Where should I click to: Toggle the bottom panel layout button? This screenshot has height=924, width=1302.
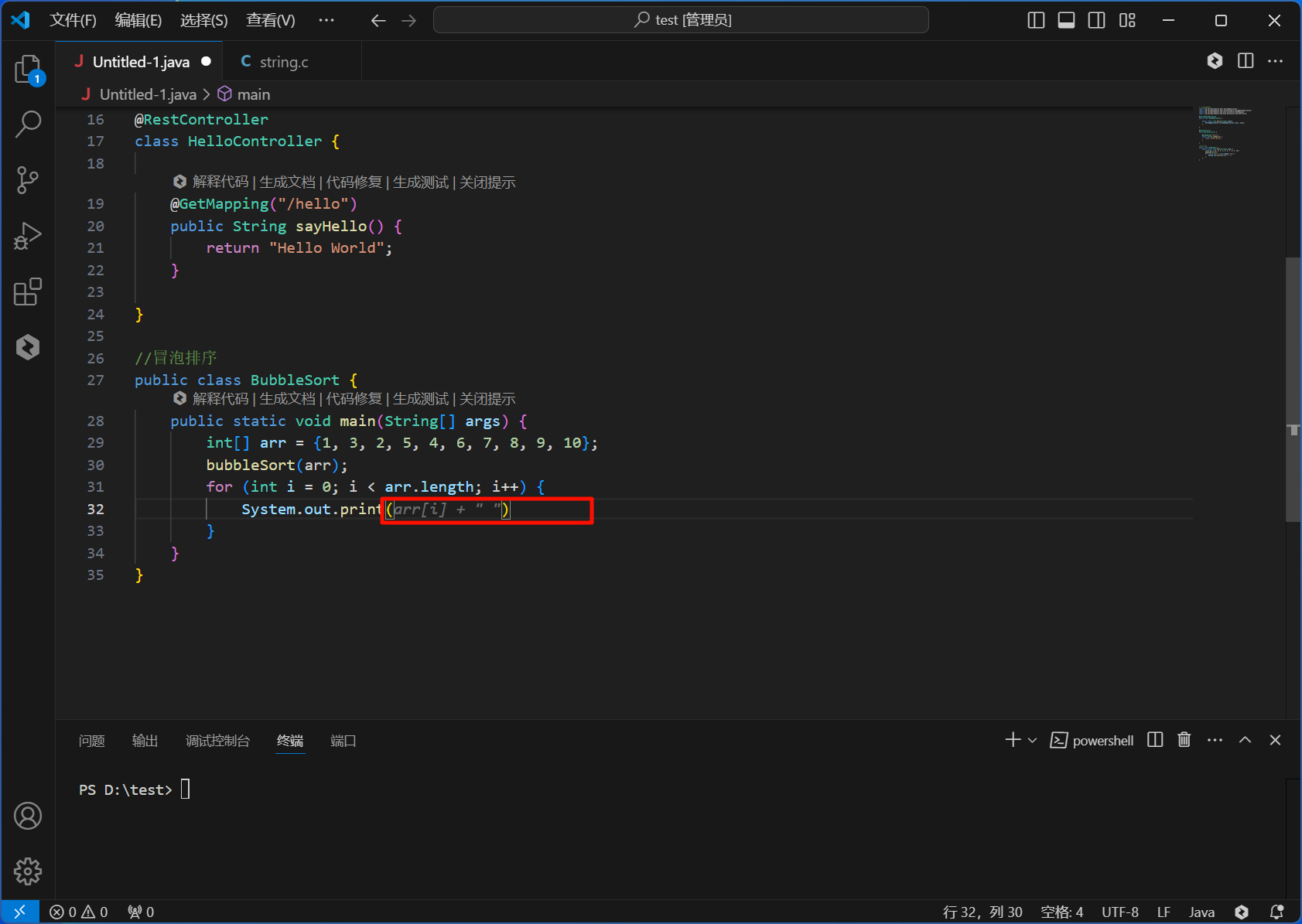tap(1066, 20)
